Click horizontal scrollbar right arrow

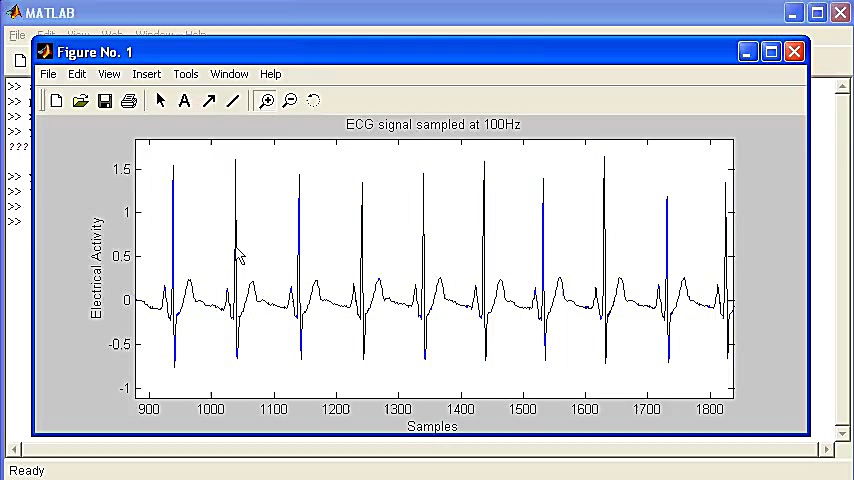tap(827, 449)
